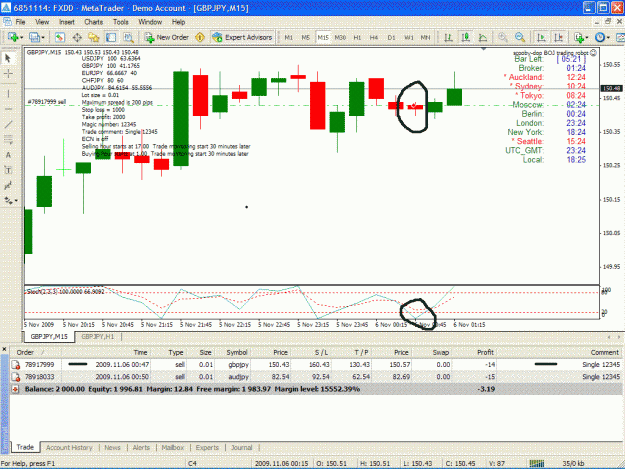625x469 pixels.
Task: Click order 78918033 row icon
Action: coord(16,377)
